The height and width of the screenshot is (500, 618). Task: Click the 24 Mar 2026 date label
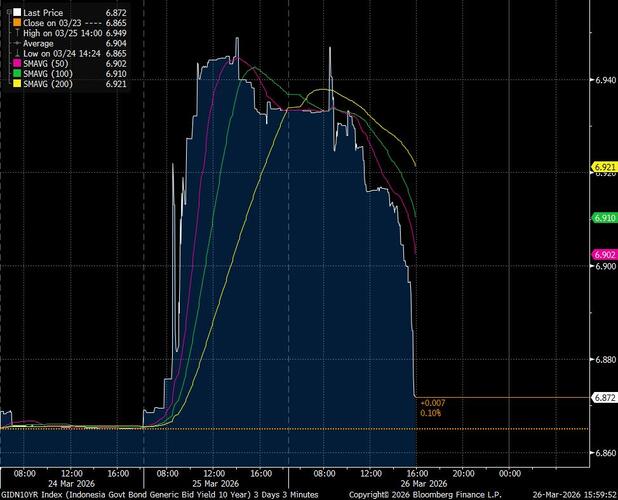72,481
